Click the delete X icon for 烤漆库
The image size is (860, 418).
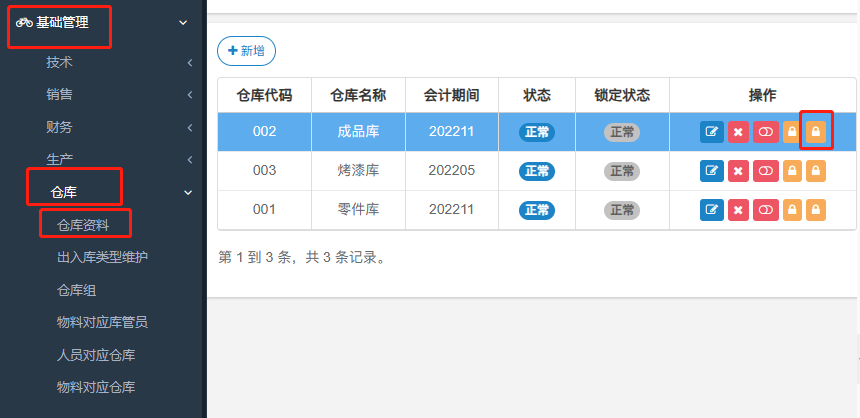pos(738,171)
